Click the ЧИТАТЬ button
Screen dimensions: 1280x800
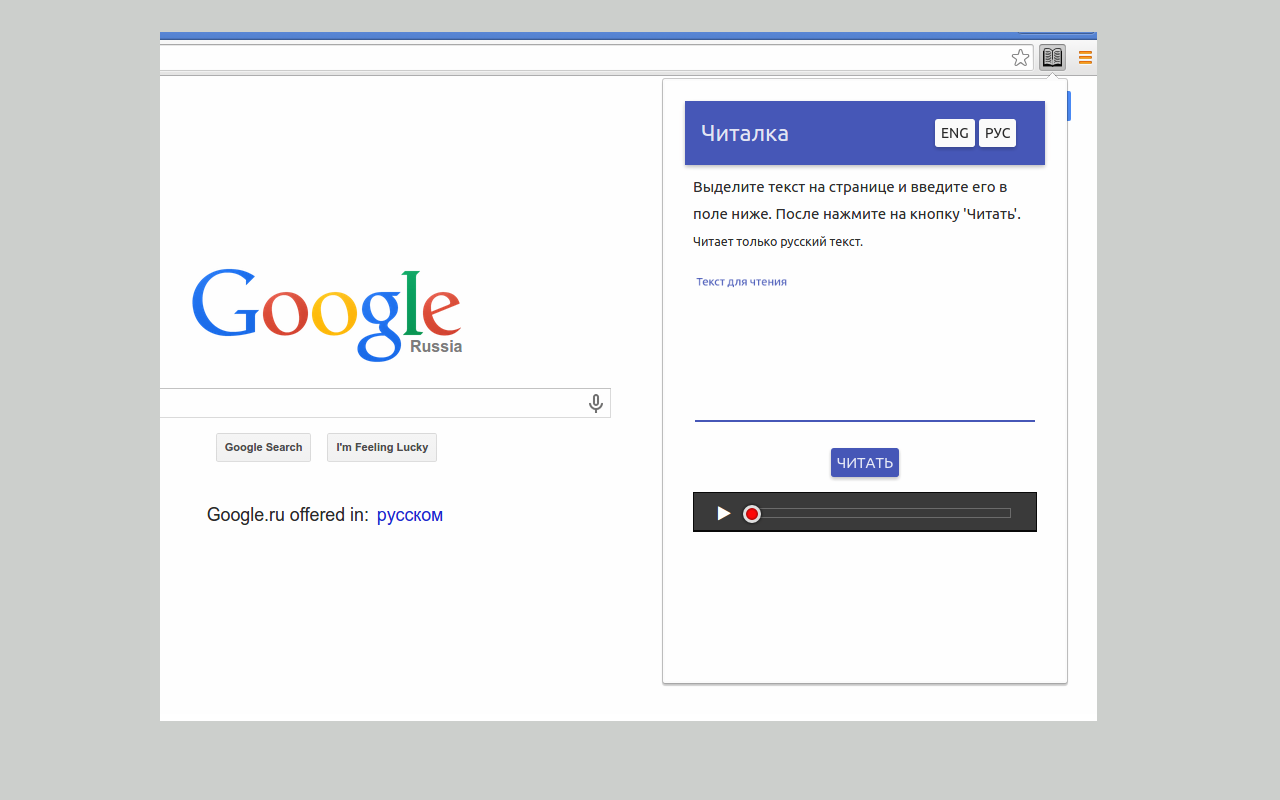865,462
